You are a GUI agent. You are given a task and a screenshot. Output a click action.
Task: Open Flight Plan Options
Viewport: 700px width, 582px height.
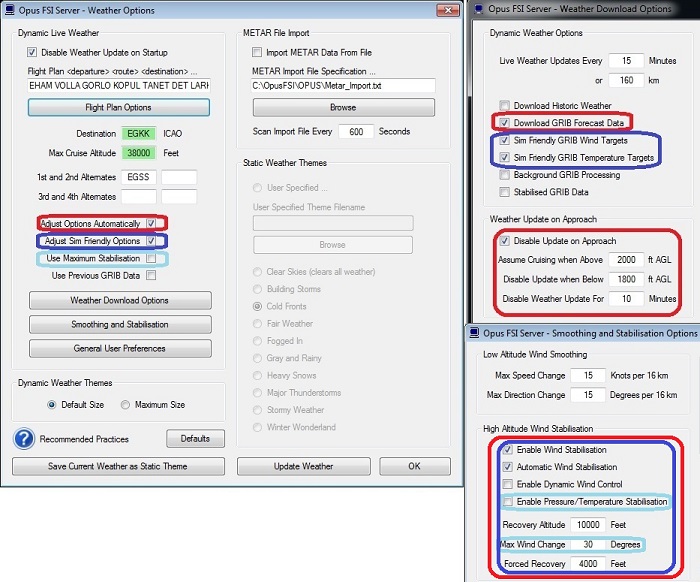click(119, 108)
